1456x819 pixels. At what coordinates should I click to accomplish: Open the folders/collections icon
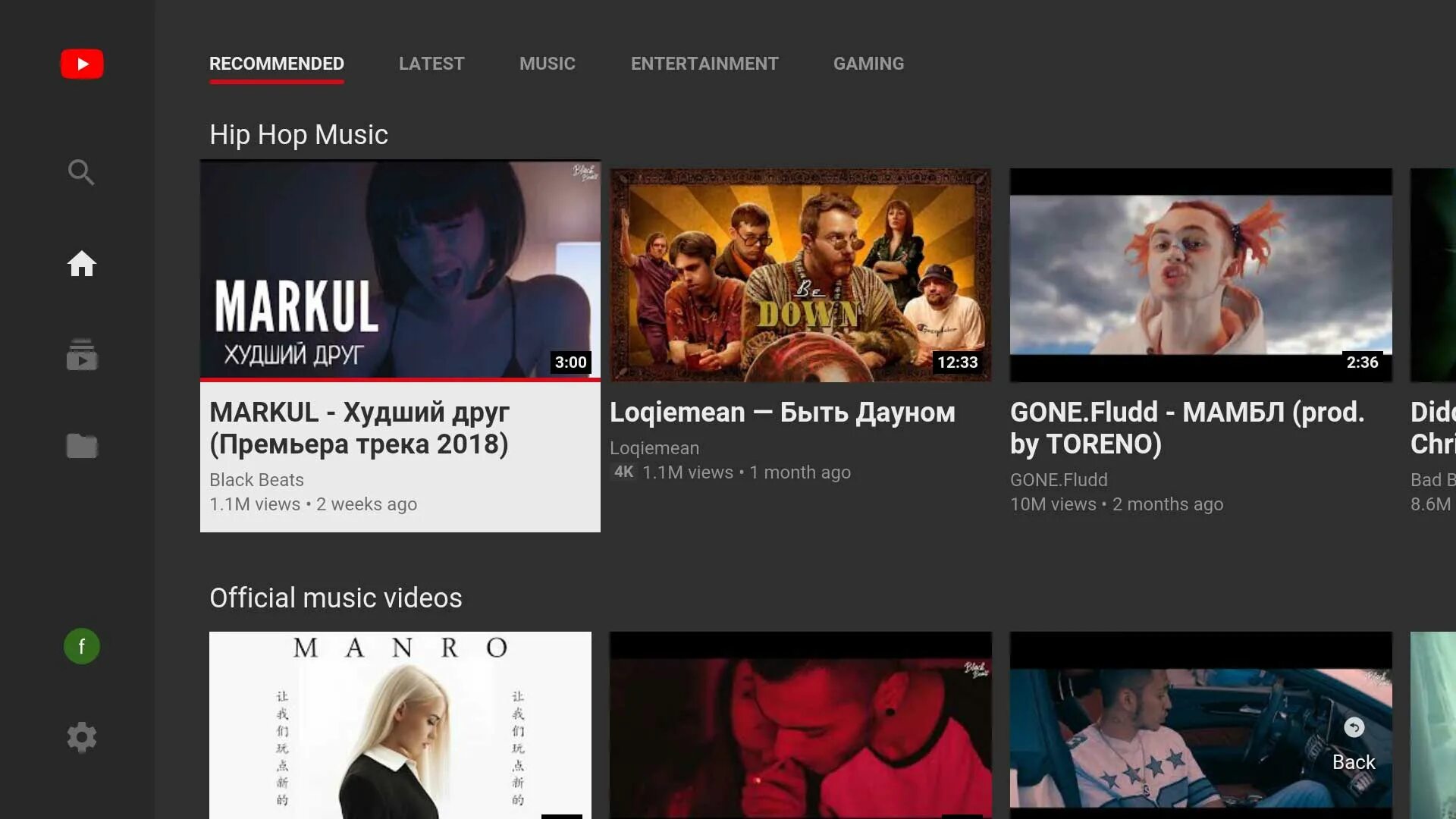coord(82,446)
